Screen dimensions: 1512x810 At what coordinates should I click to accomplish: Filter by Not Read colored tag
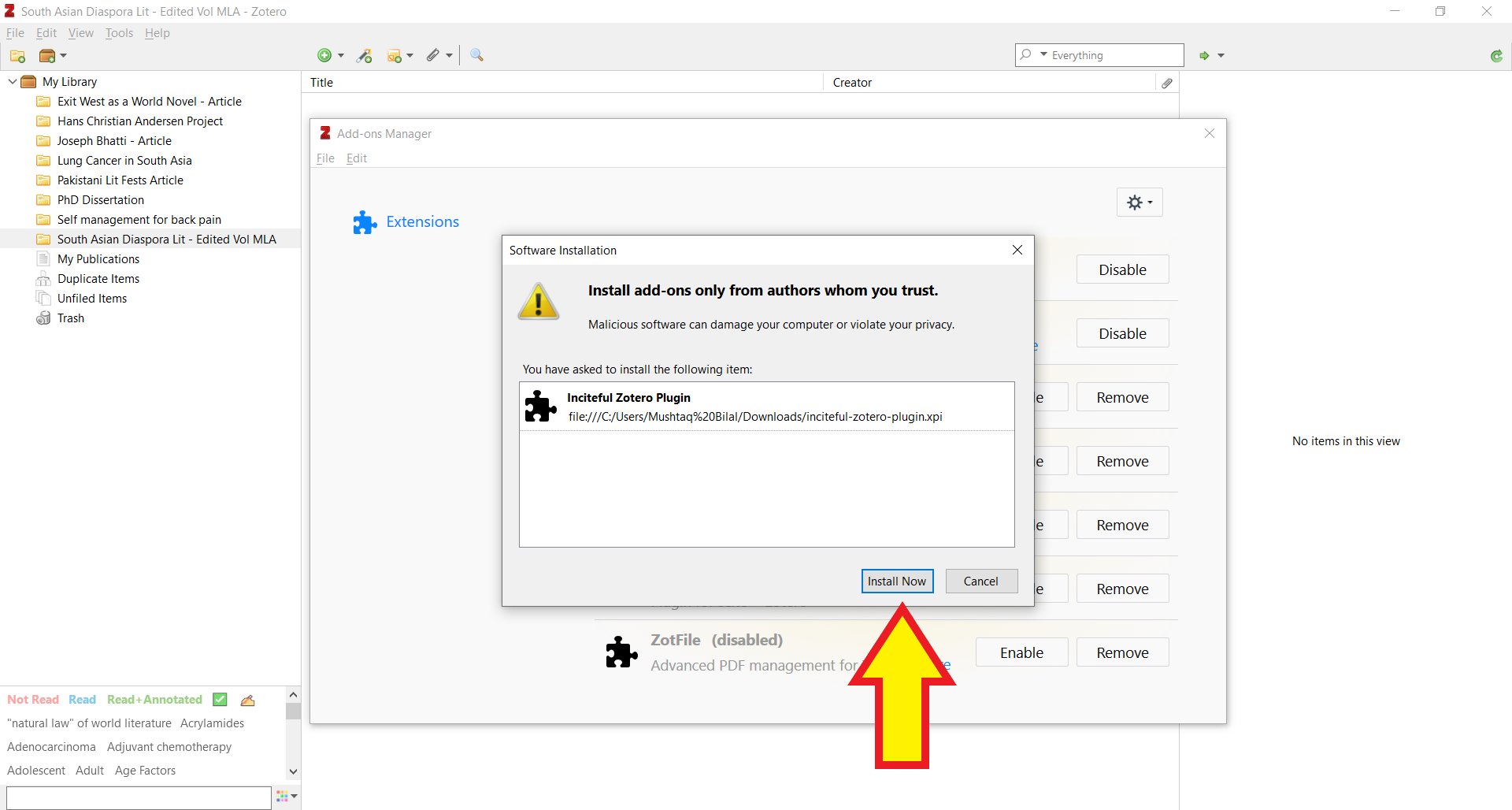pyautogui.click(x=33, y=700)
